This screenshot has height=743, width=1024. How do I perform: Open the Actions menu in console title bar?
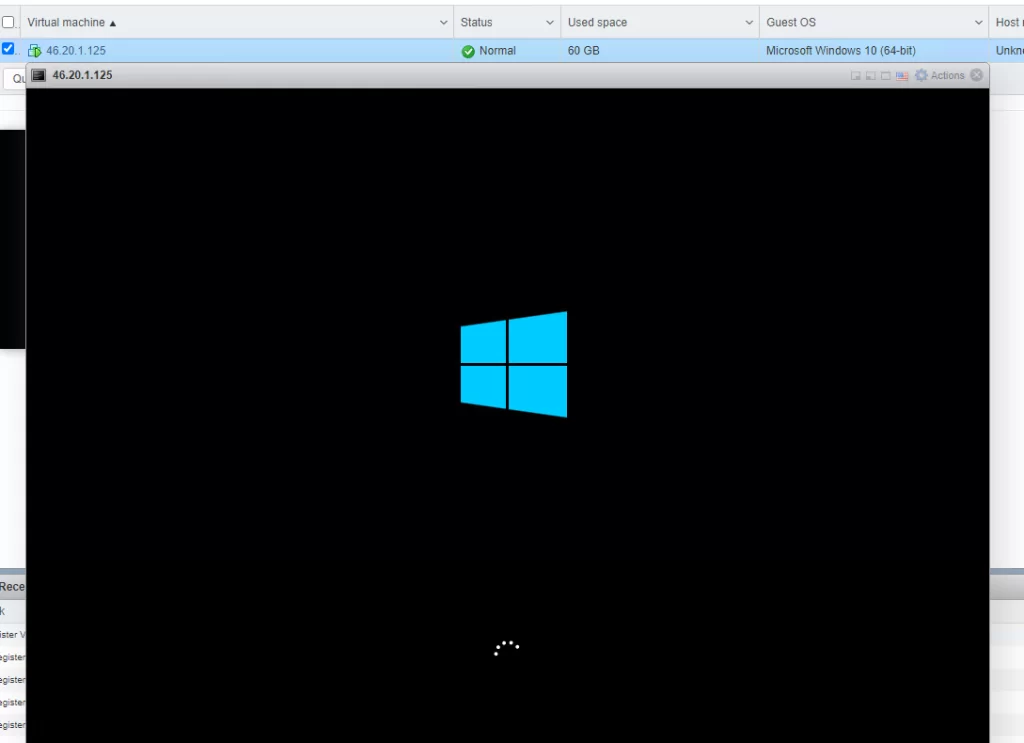(x=947, y=76)
